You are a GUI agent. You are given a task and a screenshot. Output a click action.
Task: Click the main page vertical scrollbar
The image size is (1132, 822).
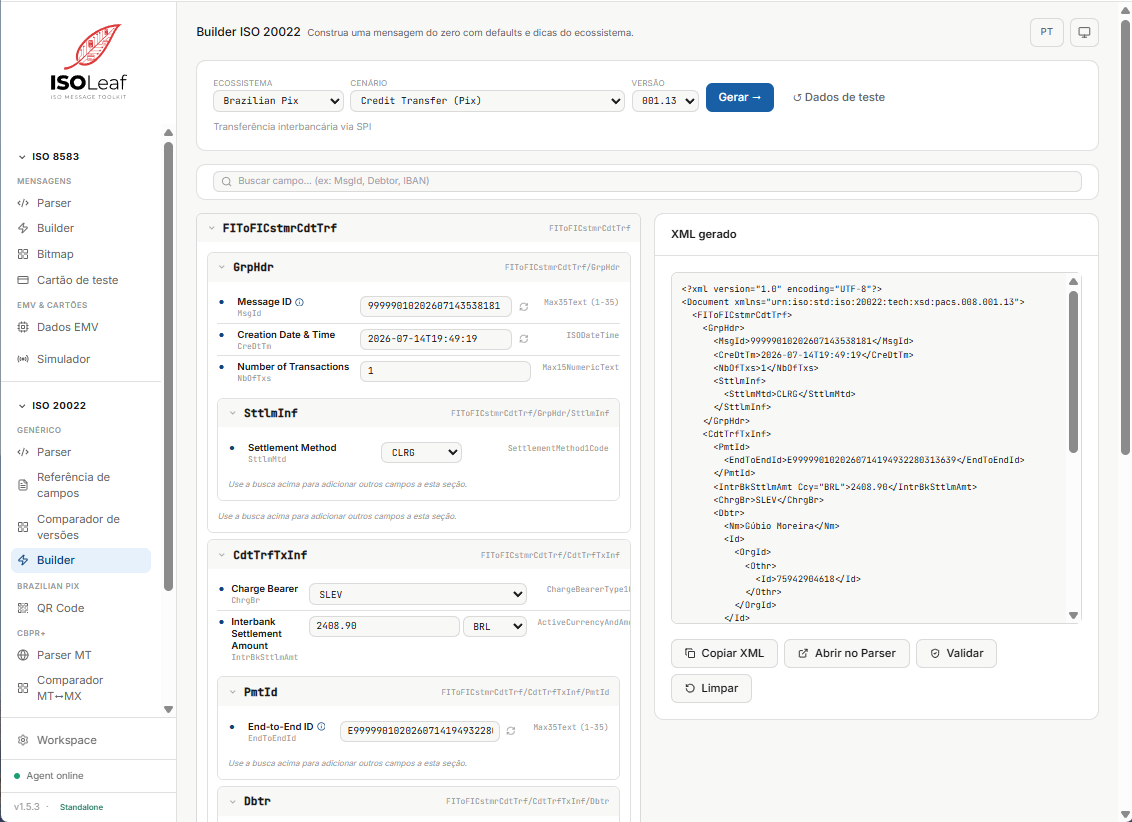1126,238
